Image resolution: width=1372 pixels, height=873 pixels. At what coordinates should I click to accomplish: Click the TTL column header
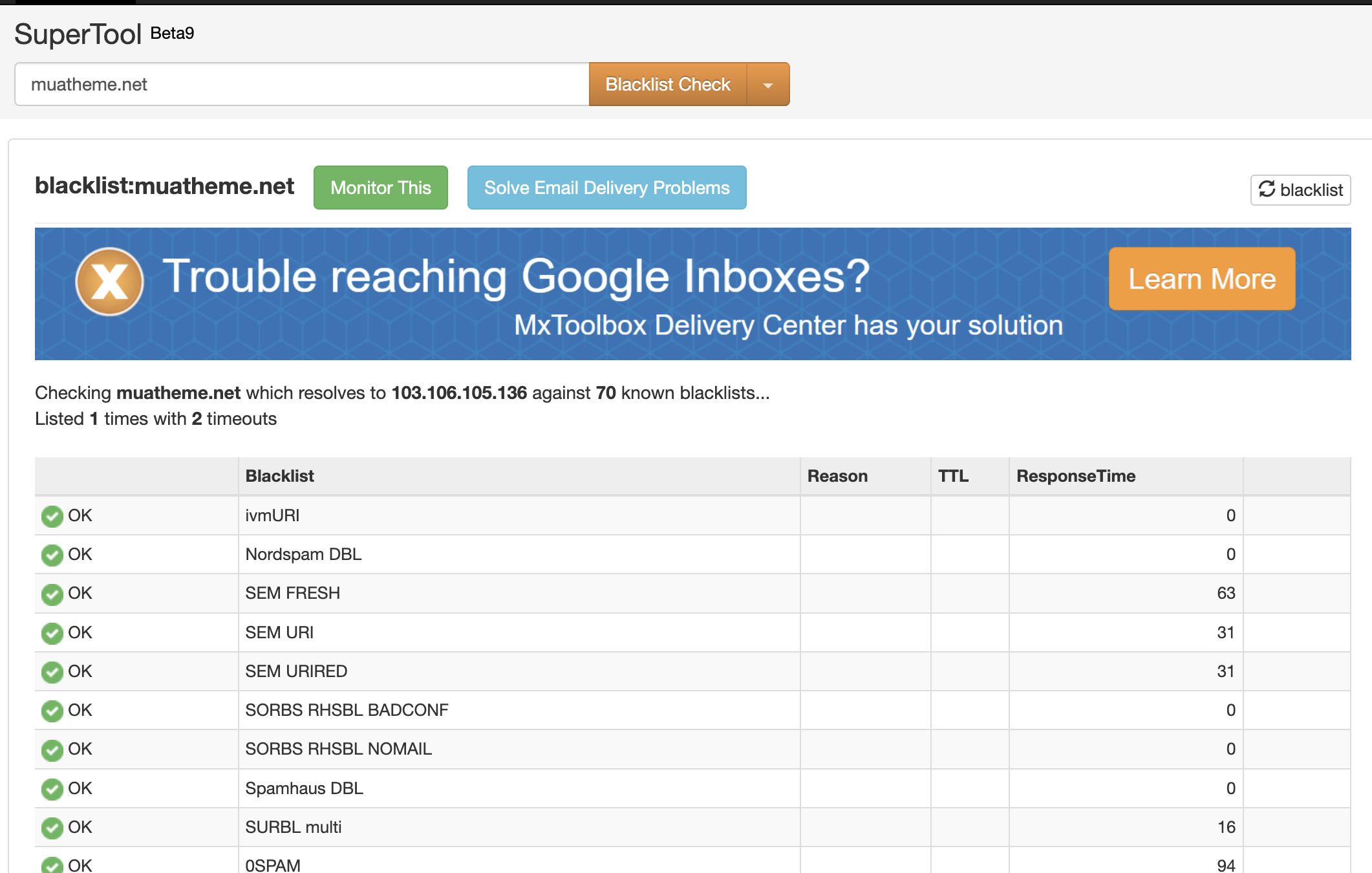[x=953, y=476]
